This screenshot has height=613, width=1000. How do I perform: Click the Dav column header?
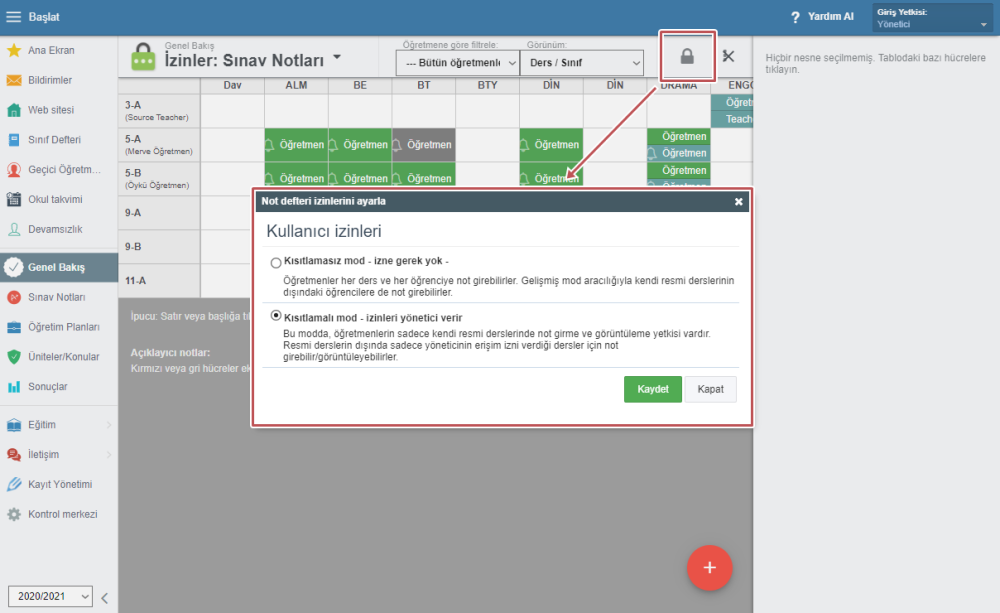[x=232, y=85]
